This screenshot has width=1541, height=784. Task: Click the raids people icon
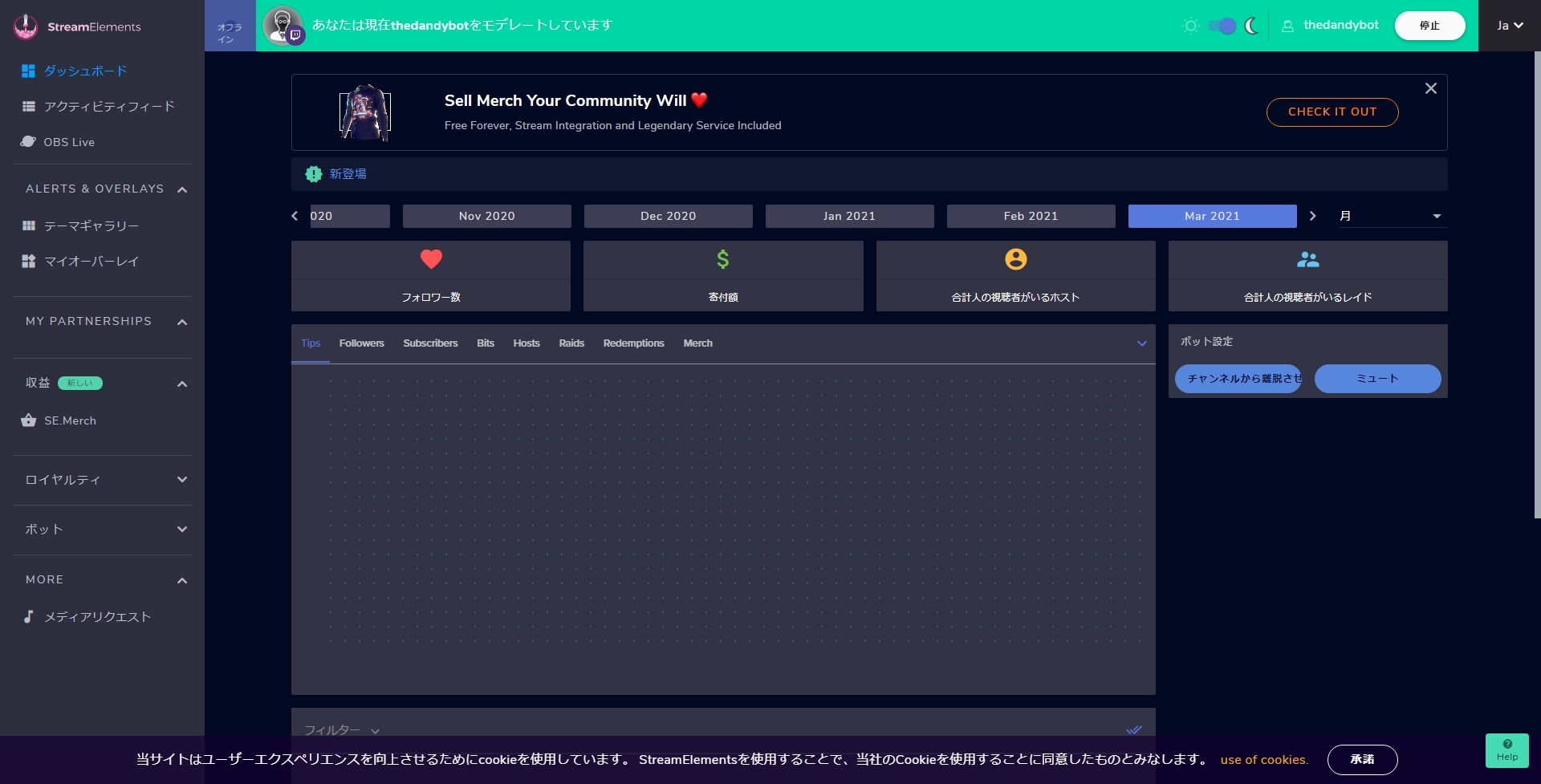coord(1308,259)
